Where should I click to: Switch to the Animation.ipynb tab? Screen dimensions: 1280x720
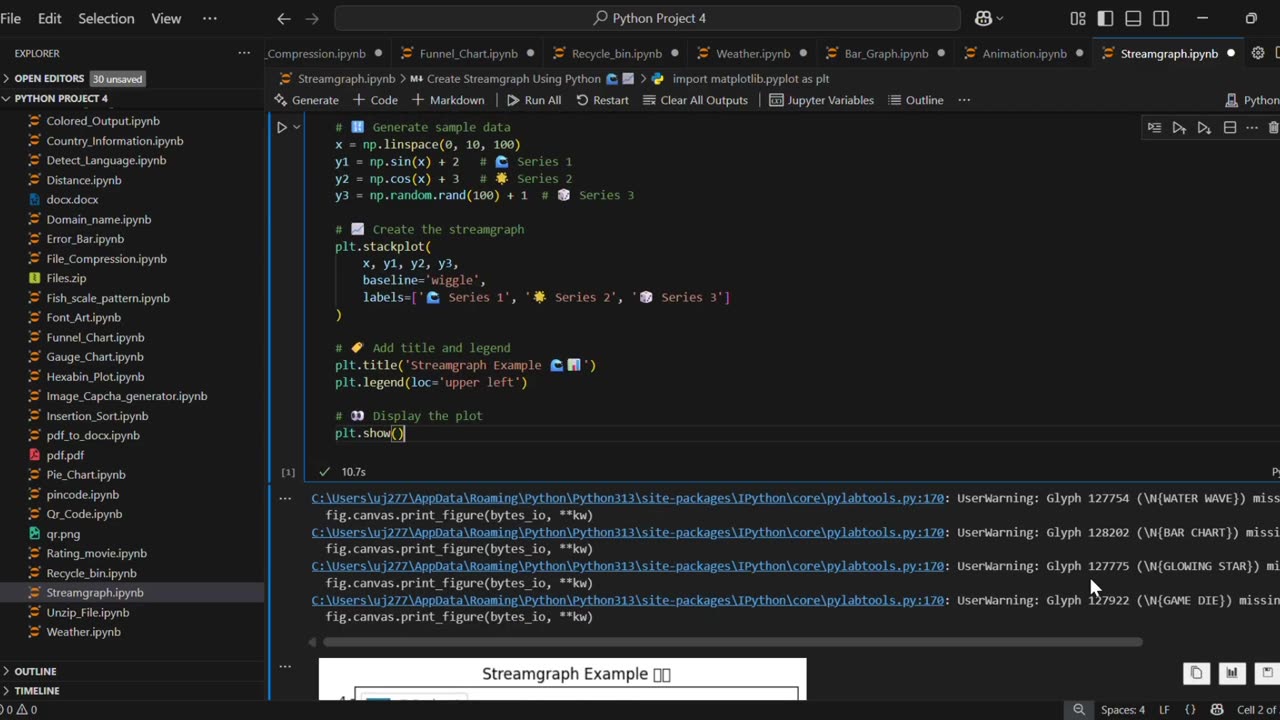tap(1024, 53)
